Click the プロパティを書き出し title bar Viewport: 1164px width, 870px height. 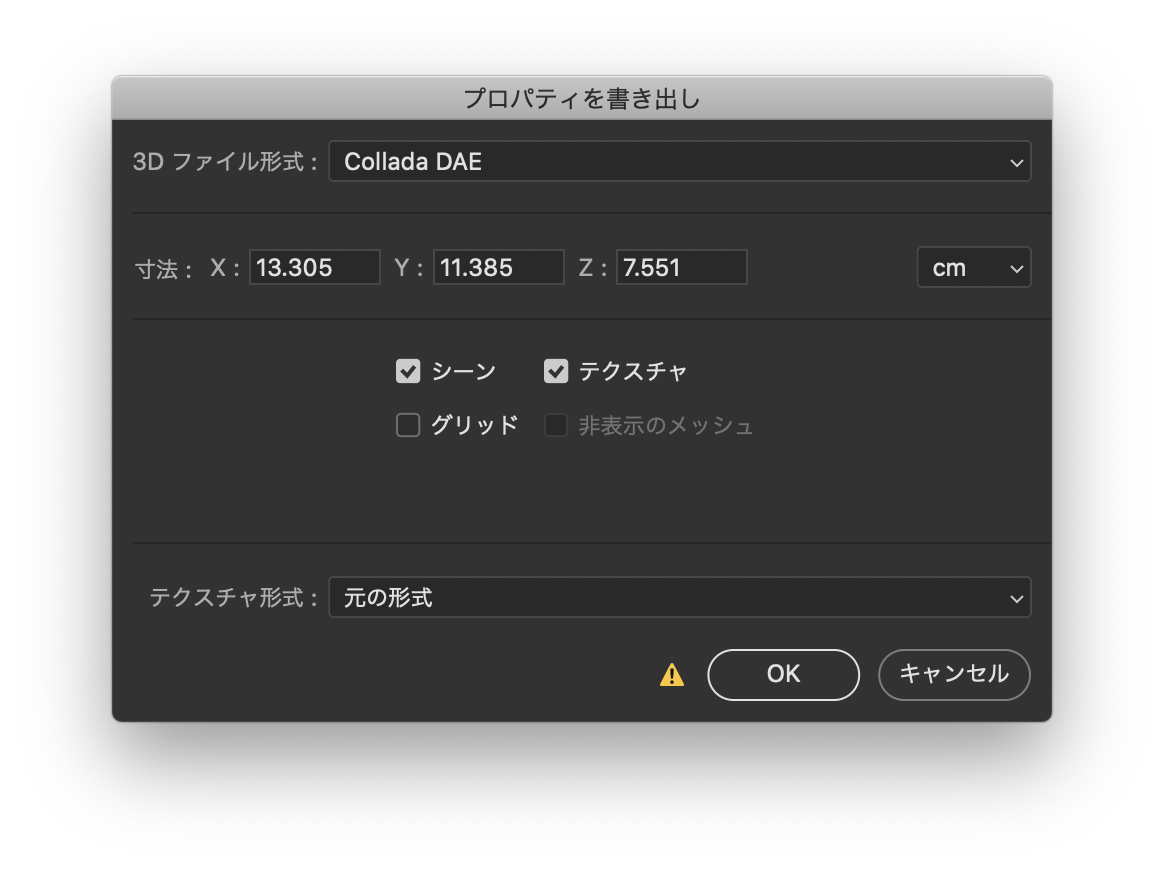coord(581,98)
